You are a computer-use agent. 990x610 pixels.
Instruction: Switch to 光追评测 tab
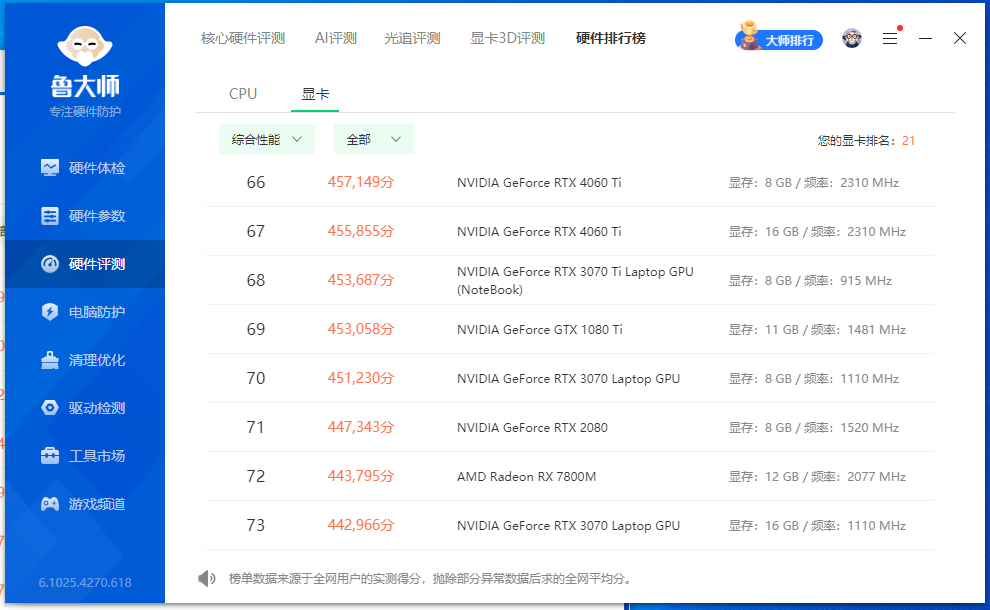tap(412, 39)
